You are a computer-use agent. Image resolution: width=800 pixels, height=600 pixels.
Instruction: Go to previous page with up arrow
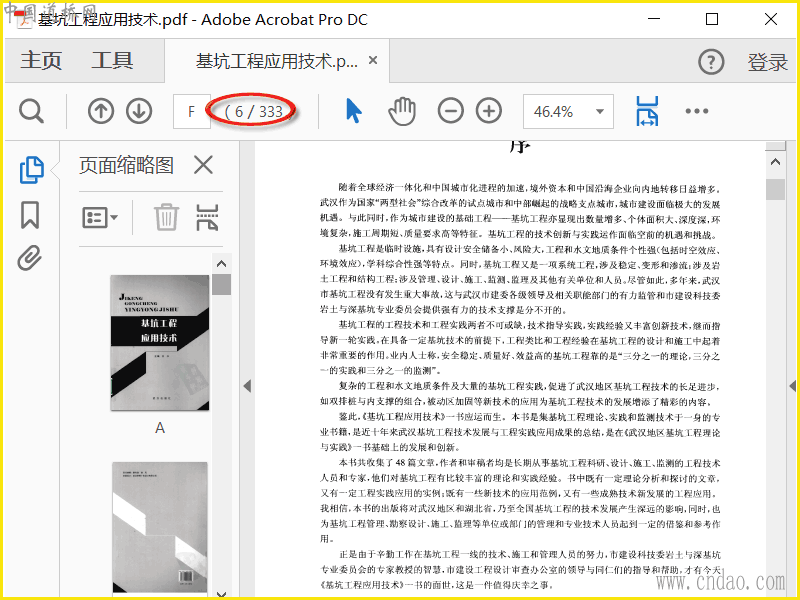tap(101, 111)
